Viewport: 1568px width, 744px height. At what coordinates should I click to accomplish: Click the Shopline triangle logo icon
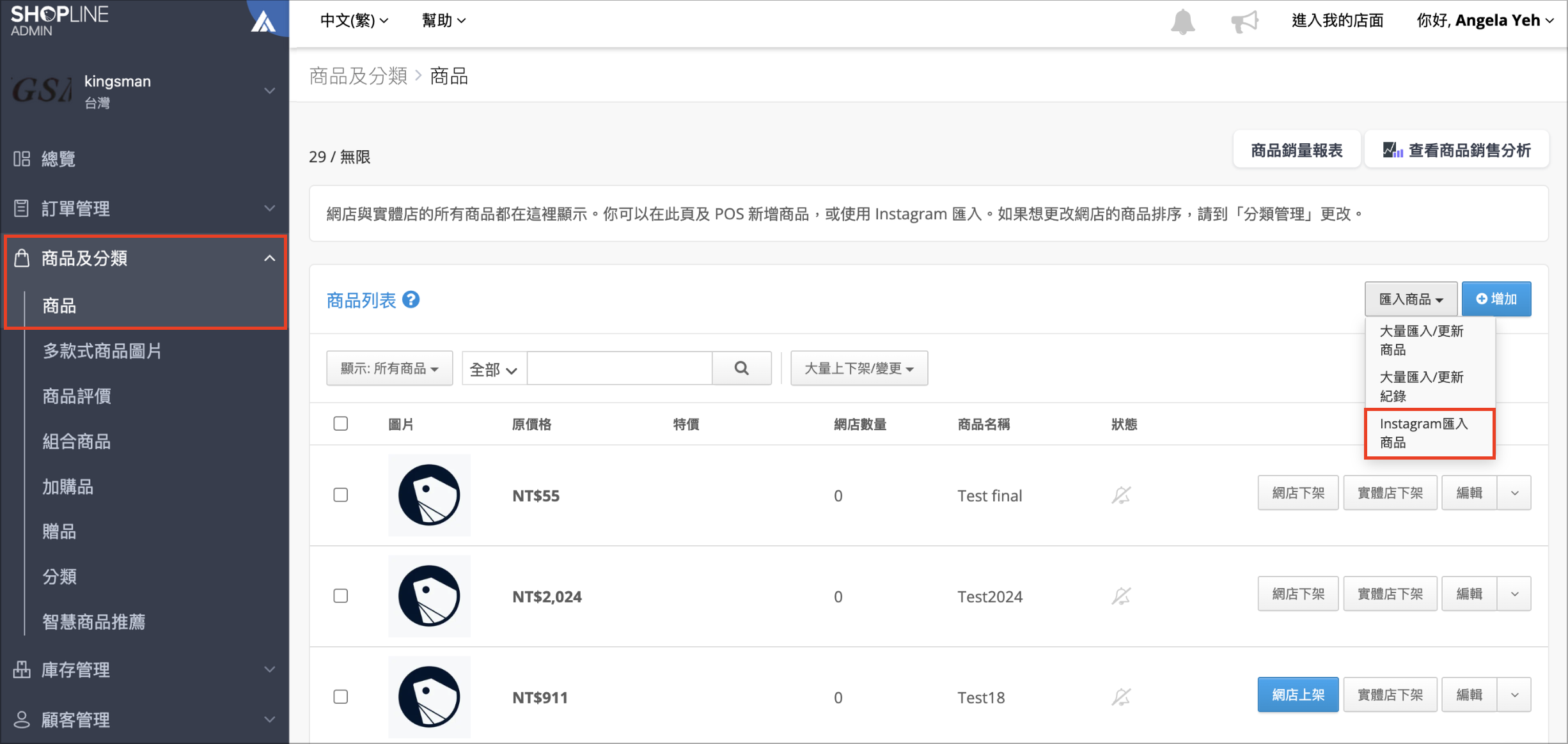click(263, 22)
